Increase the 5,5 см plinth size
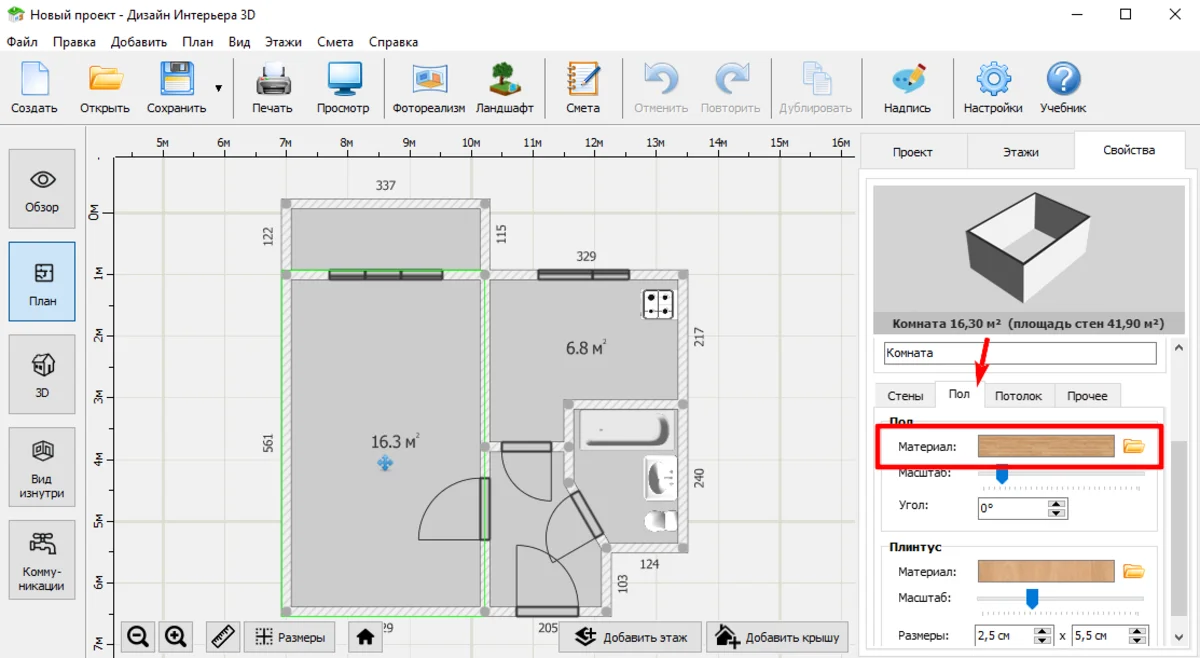Screen dimensions: 1200x658 point(1137,630)
